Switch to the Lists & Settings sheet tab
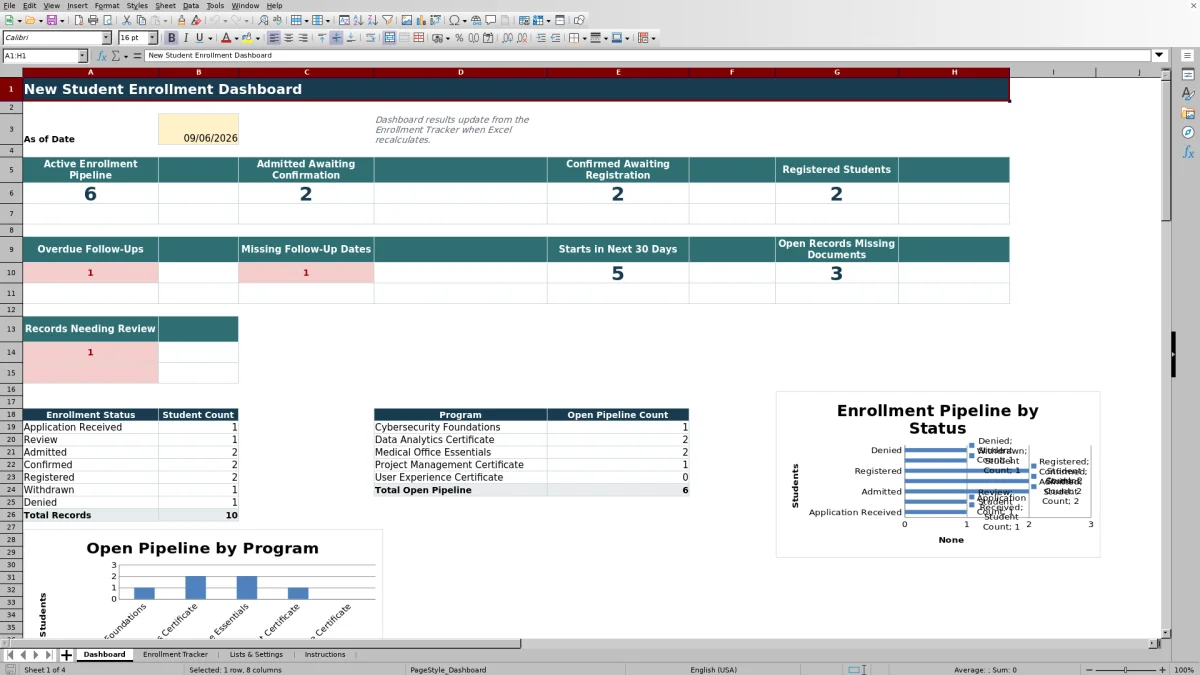Image resolution: width=1200 pixels, height=675 pixels. pyautogui.click(x=256, y=655)
